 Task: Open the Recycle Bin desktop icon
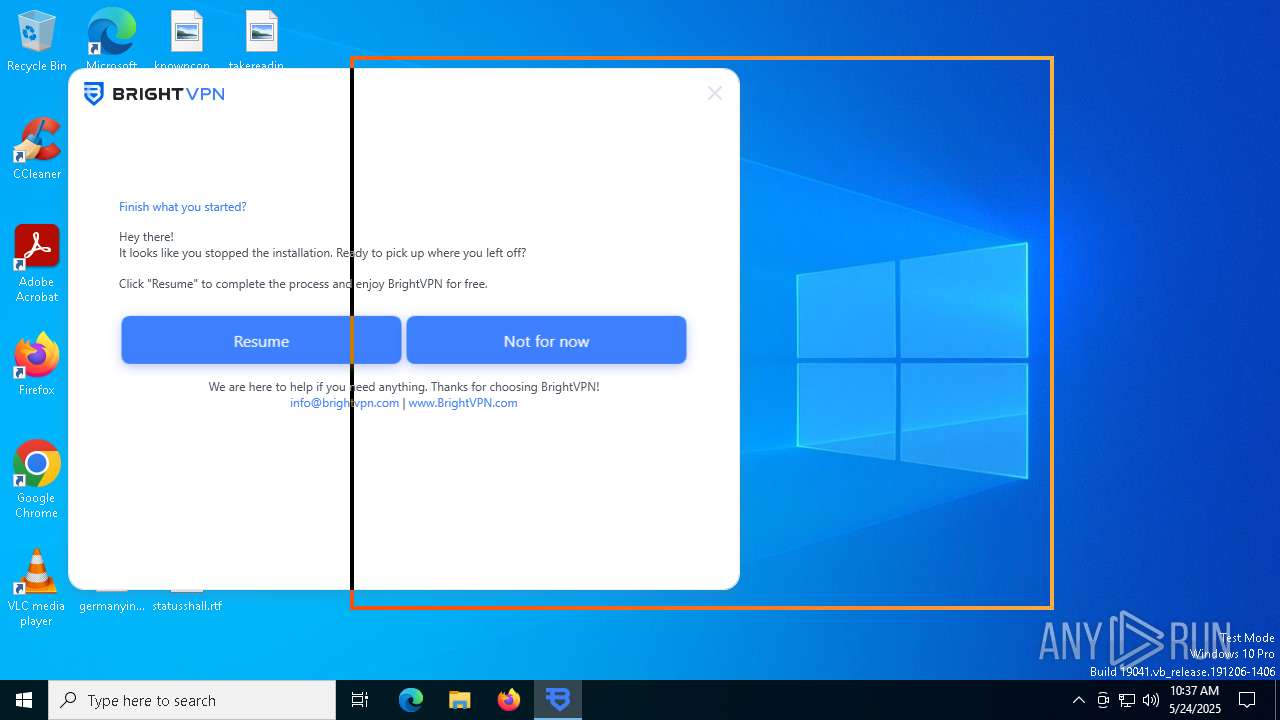[37, 42]
